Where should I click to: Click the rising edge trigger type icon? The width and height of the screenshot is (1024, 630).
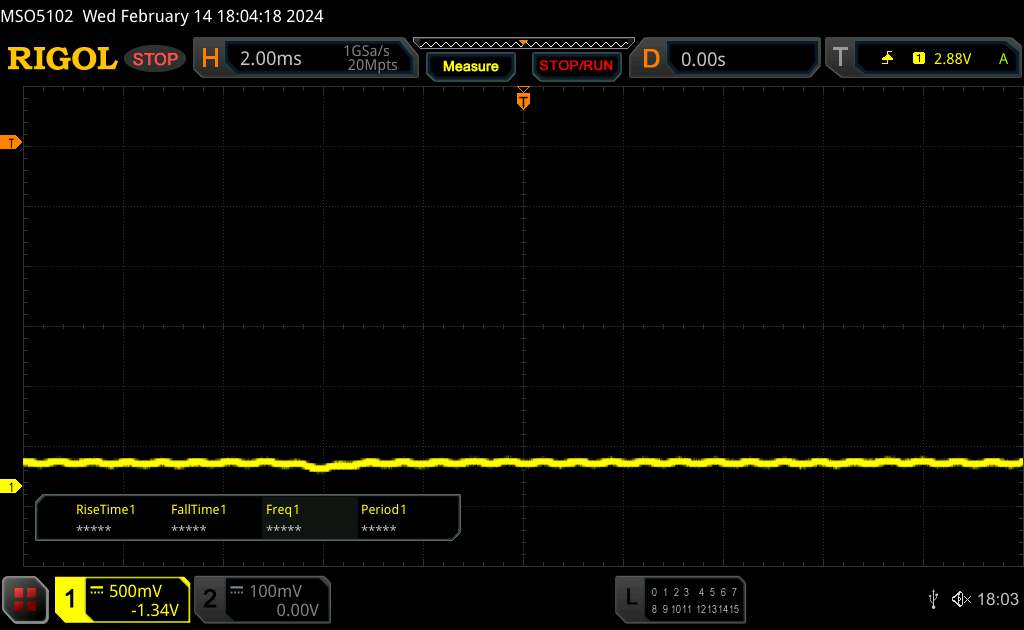(887, 59)
